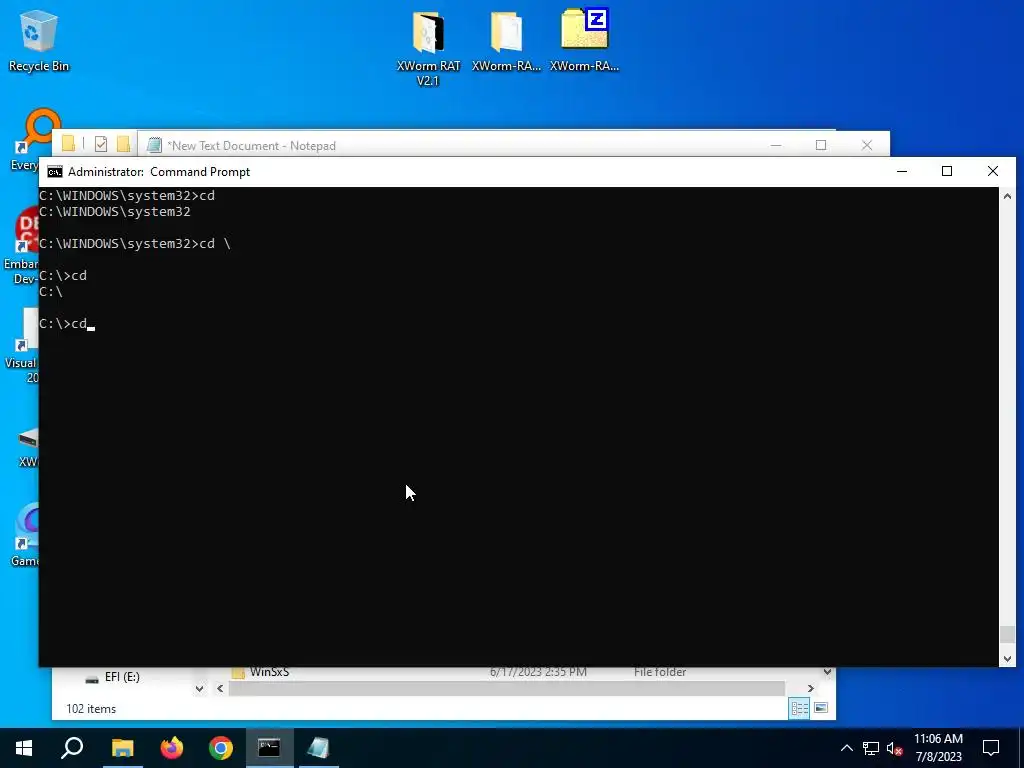Screen dimensions: 1024x768
Task: Maximize the Notepad window behind
Action: click(821, 145)
